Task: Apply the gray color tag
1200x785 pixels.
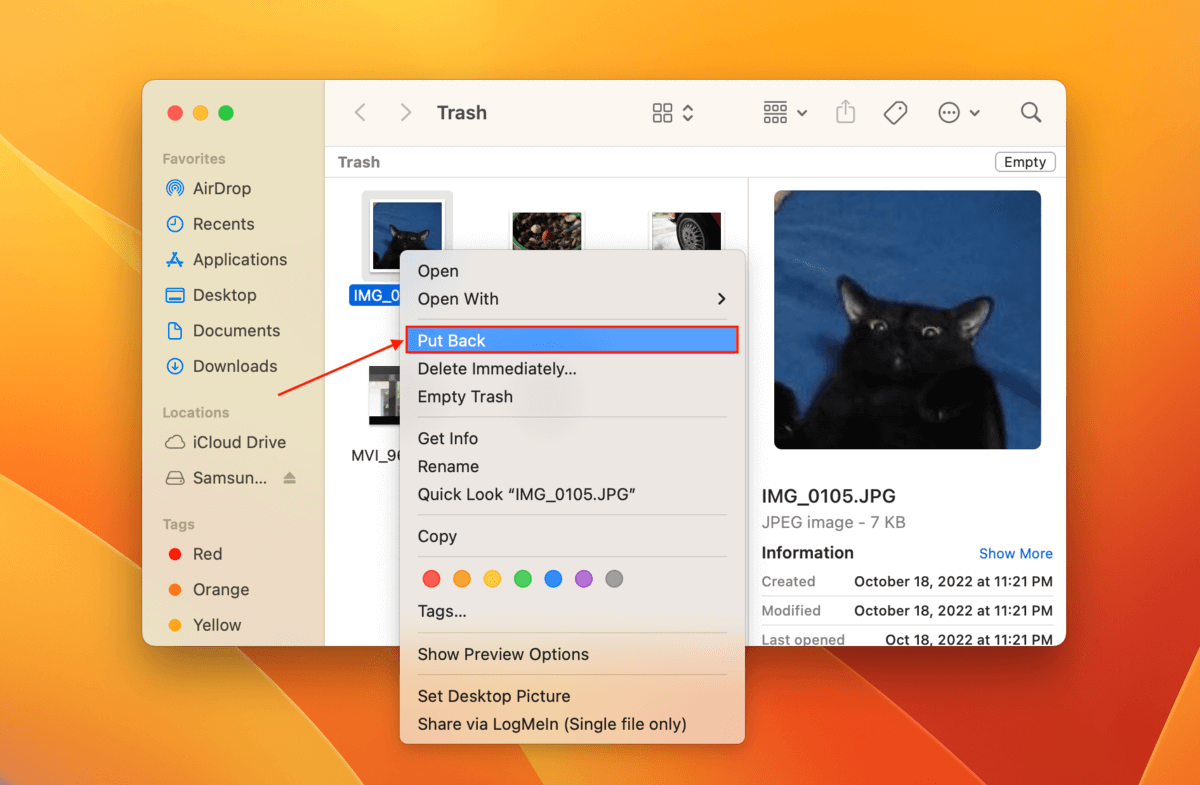Action: 614,579
